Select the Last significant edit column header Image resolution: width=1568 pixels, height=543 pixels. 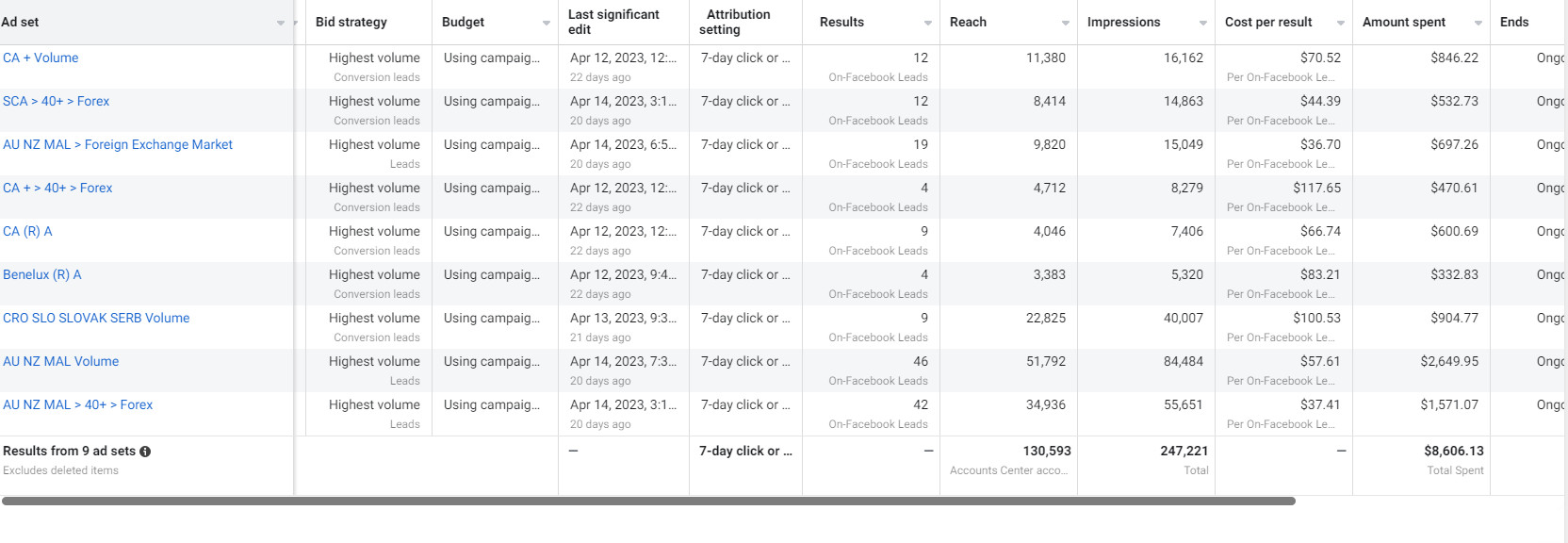point(613,22)
